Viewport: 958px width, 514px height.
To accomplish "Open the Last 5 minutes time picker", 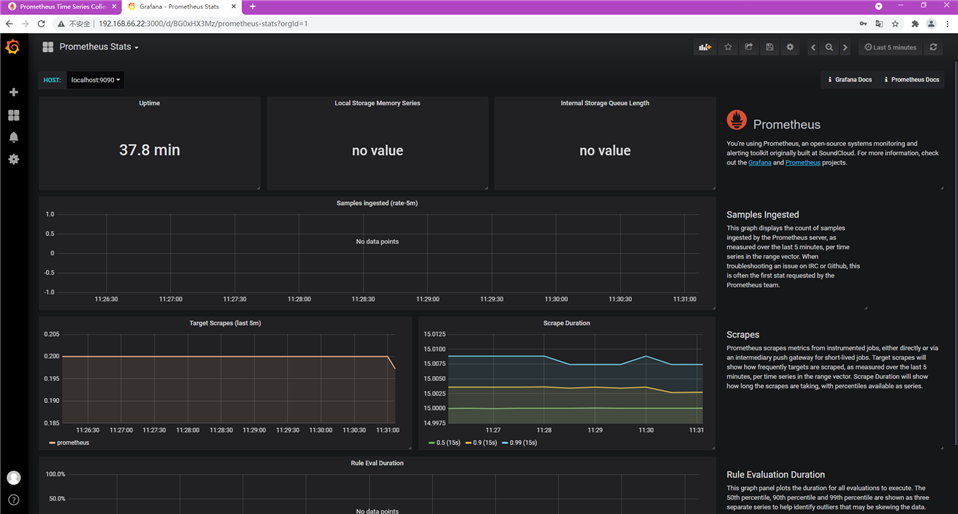I will point(890,47).
